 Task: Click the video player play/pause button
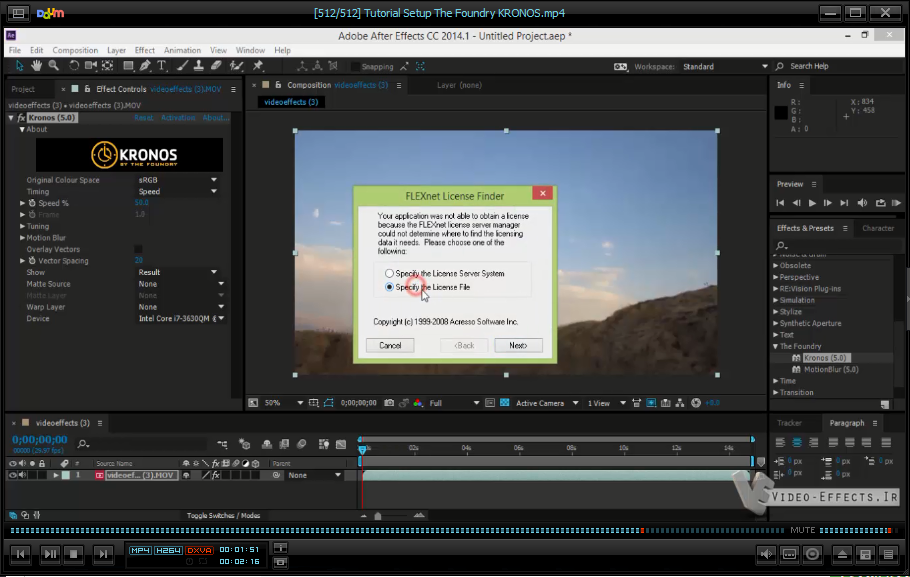point(50,554)
